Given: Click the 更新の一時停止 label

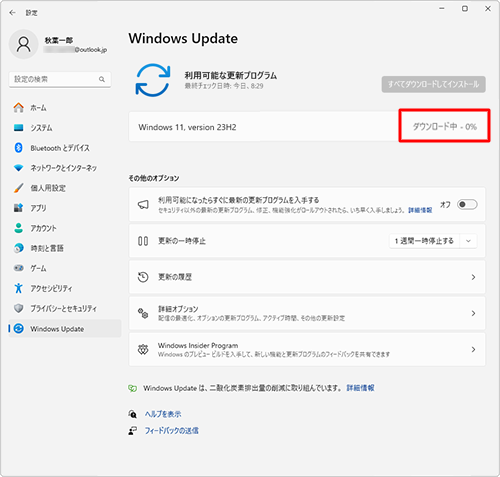Looking at the screenshot, I should coord(182,241).
